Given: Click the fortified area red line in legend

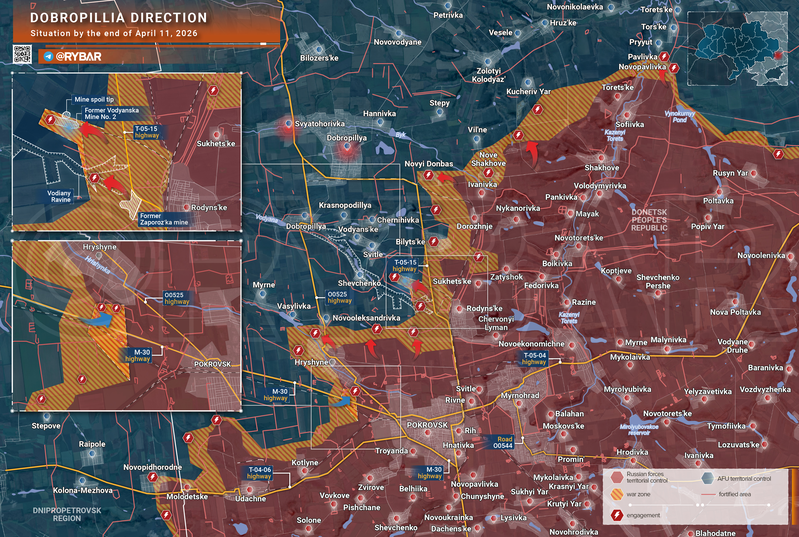Looking at the screenshot, I should 708,495.
